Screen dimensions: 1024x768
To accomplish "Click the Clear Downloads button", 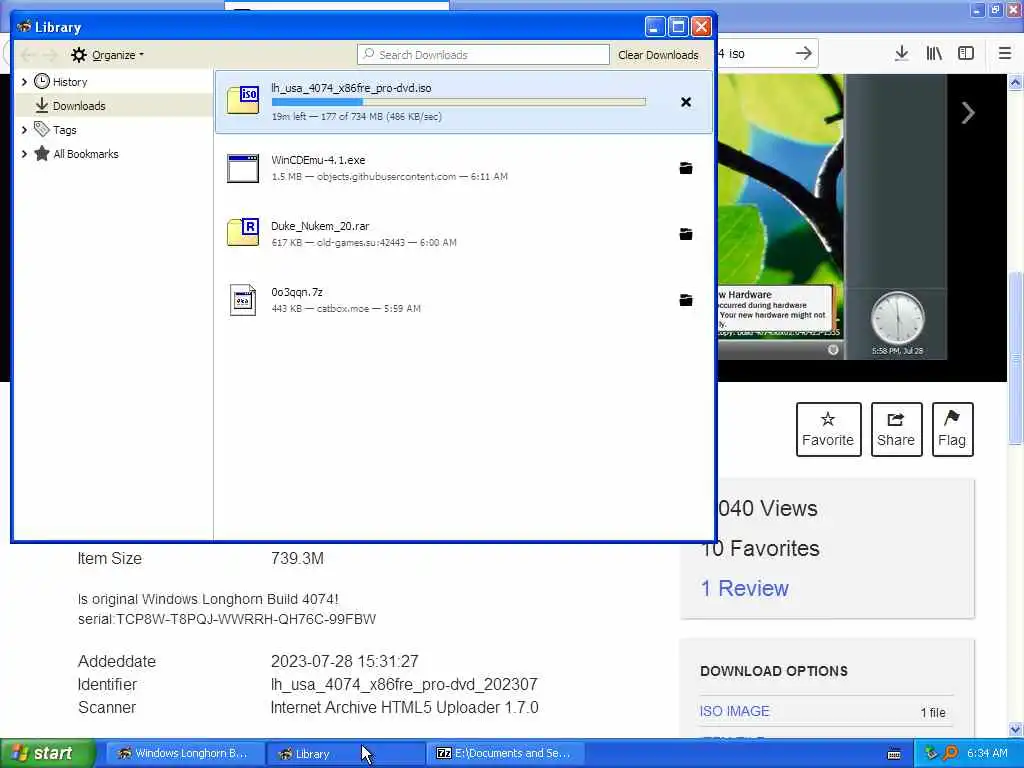I will 658,55.
